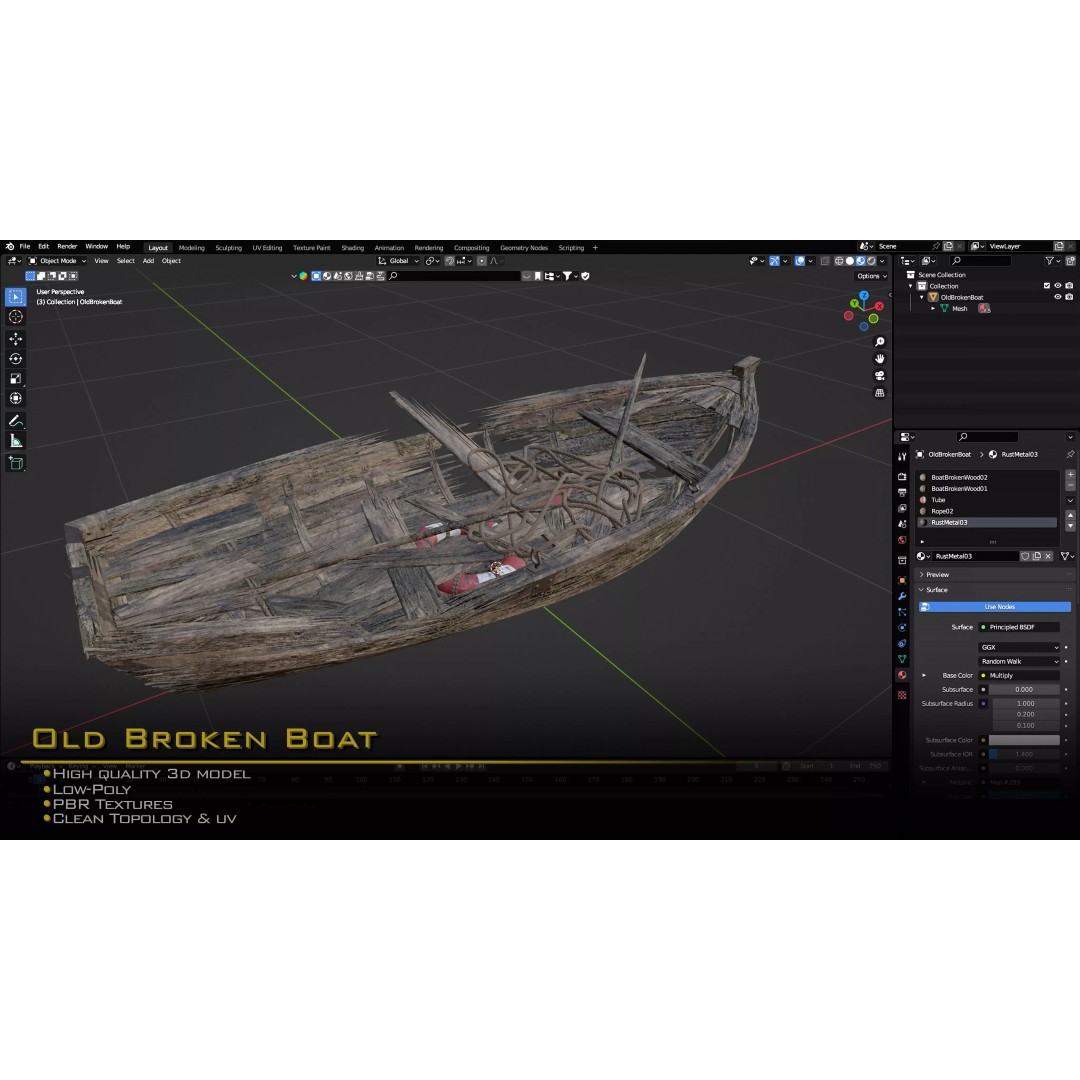Image resolution: width=1080 pixels, height=1080 pixels.
Task: Open the Modifiers wrench tab
Action: [902, 596]
